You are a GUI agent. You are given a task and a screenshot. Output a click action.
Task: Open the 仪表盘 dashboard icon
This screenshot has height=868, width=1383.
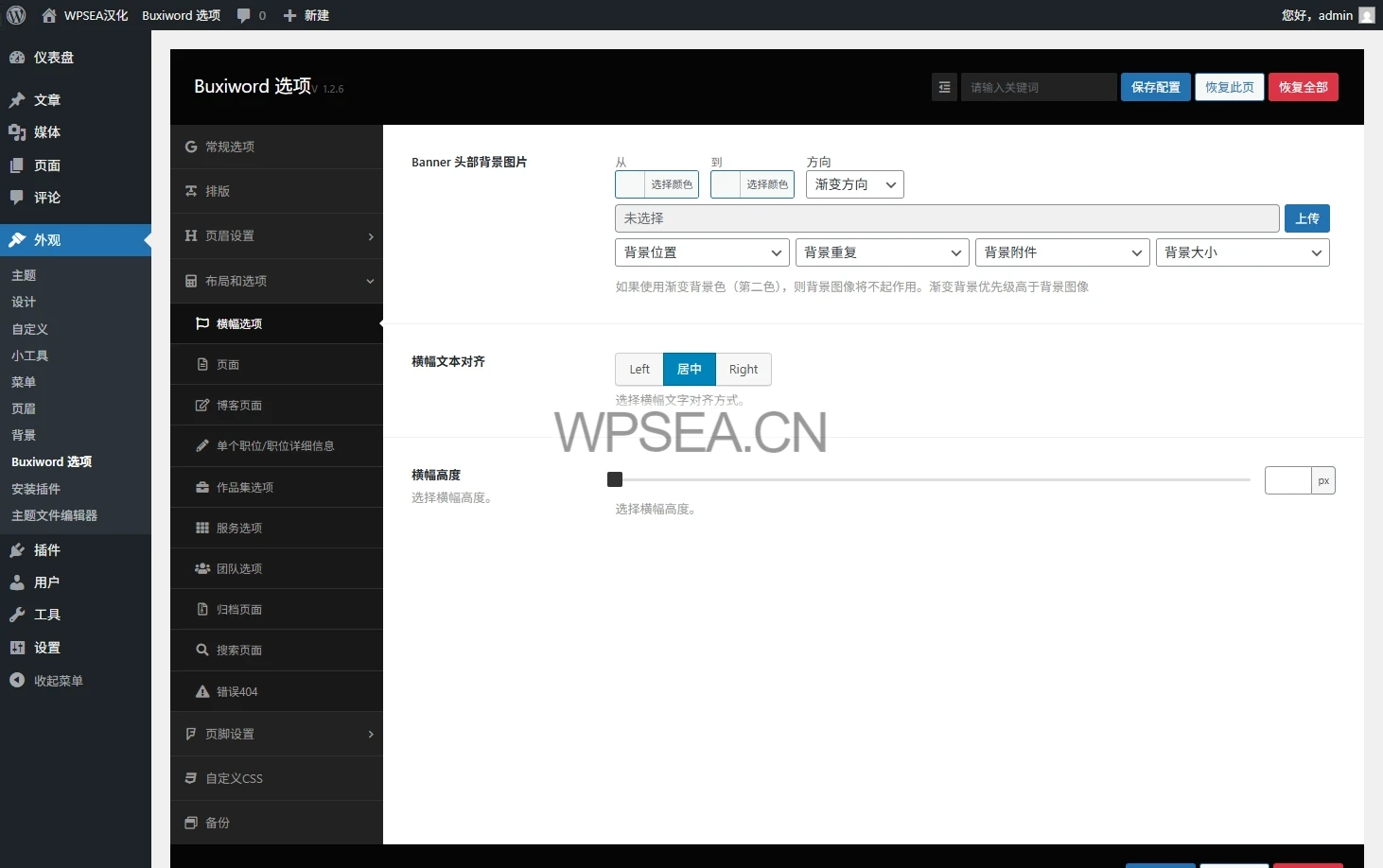(17, 58)
